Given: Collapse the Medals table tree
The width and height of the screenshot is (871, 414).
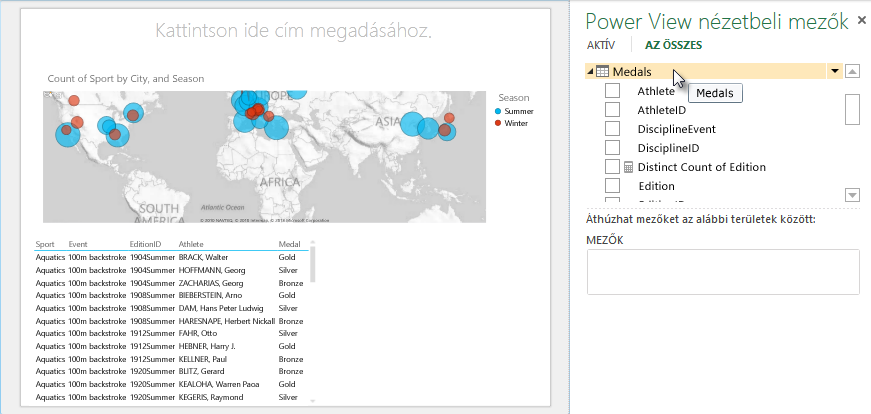Looking at the screenshot, I should pyautogui.click(x=590, y=72).
